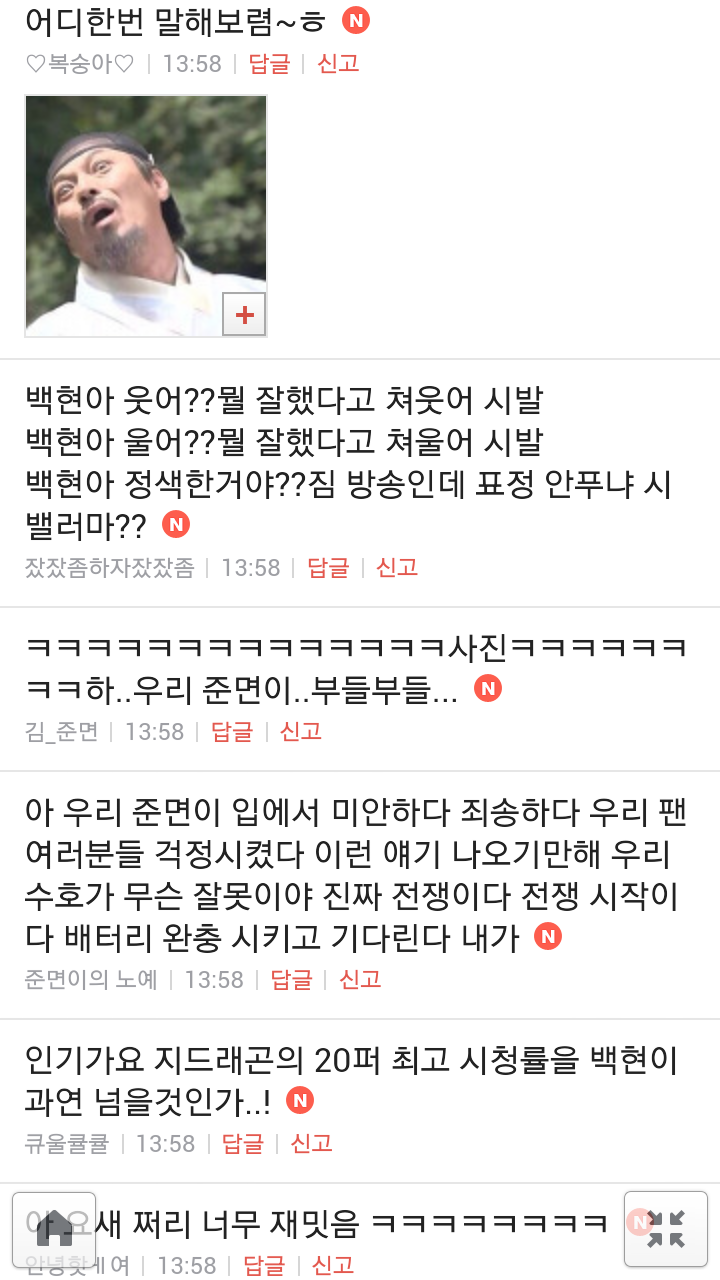
Task: Reply (답글) to 잤잤좀하자잤잤좀 comment
Action: pyautogui.click(x=328, y=568)
